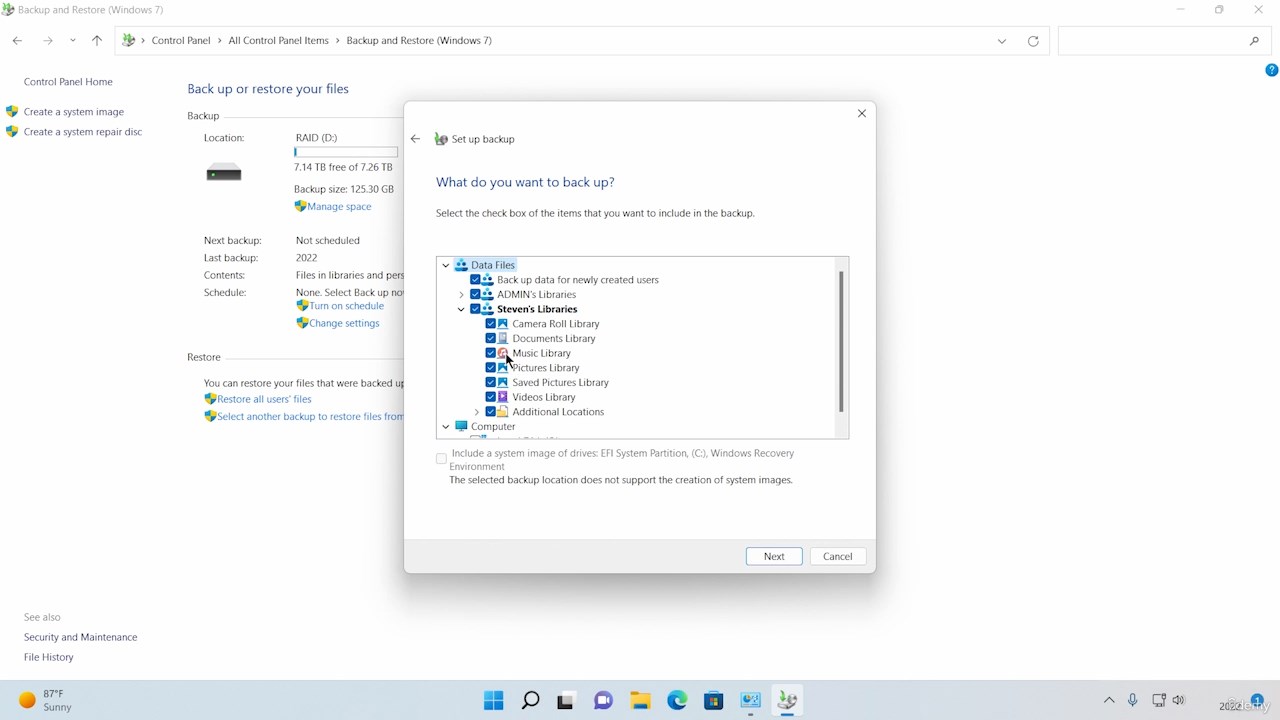Uncheck the Music Library checkbox
The width and height of the screenshot is (1280, 720).
(x=491, y=353)
